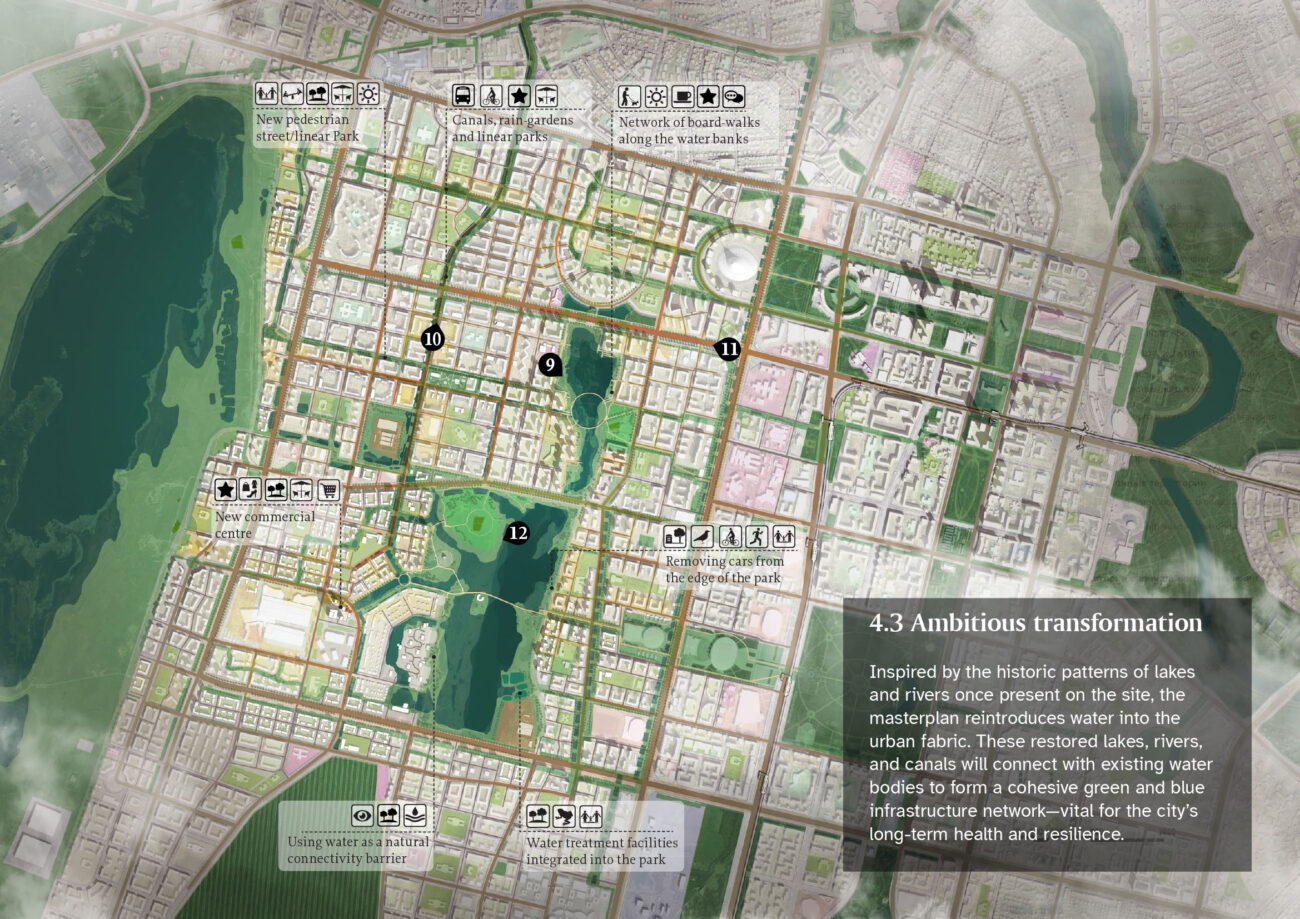Click map marker number 11
The width and height of the screenshot is (1300, 919).
pyautogui.click(x=728, y=349)
